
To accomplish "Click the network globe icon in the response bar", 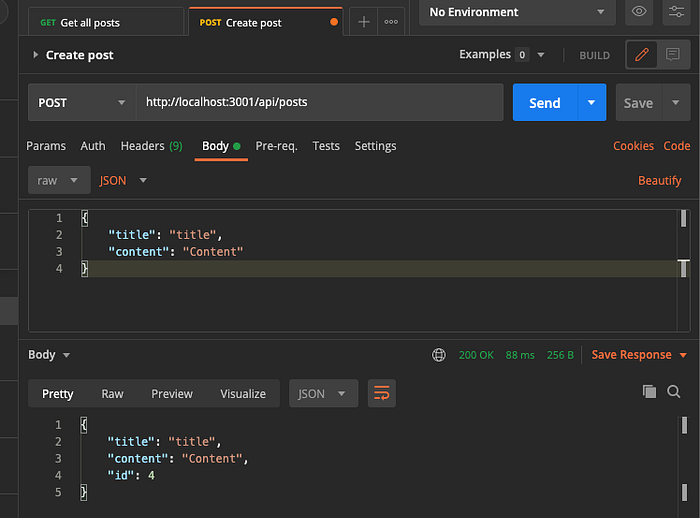I will [438, 355].
